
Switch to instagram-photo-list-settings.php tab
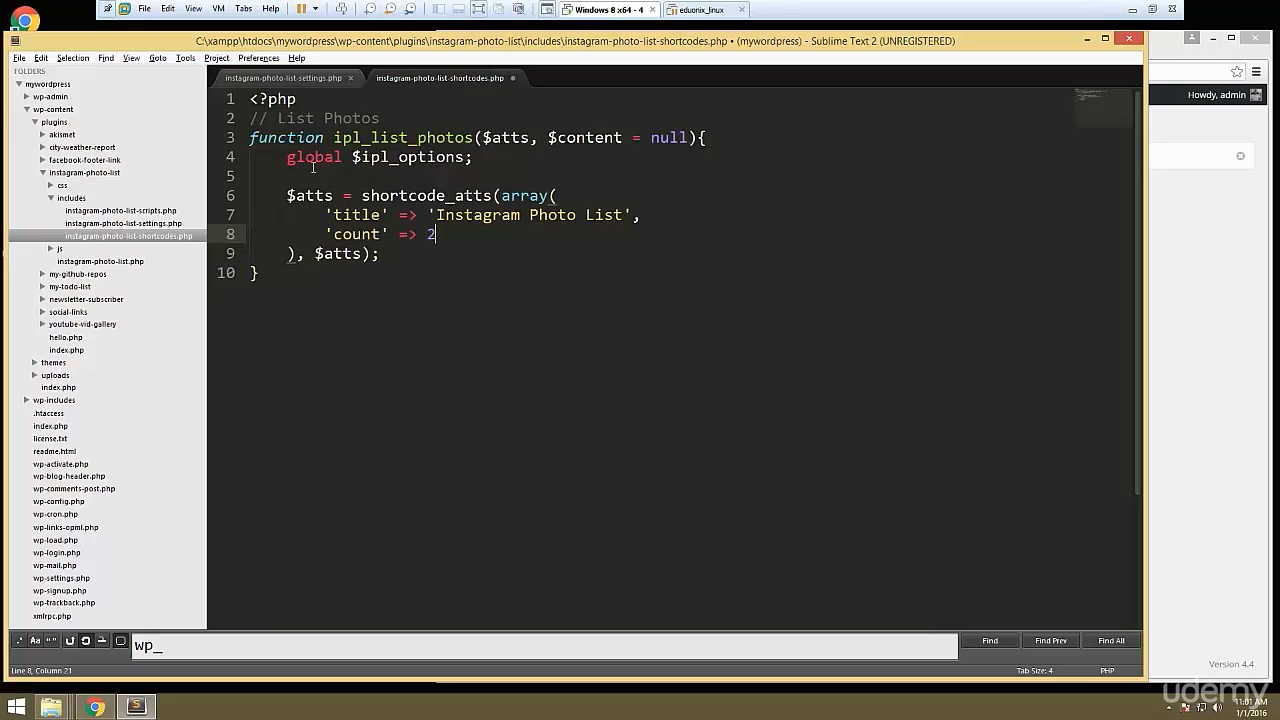point(283,78)
